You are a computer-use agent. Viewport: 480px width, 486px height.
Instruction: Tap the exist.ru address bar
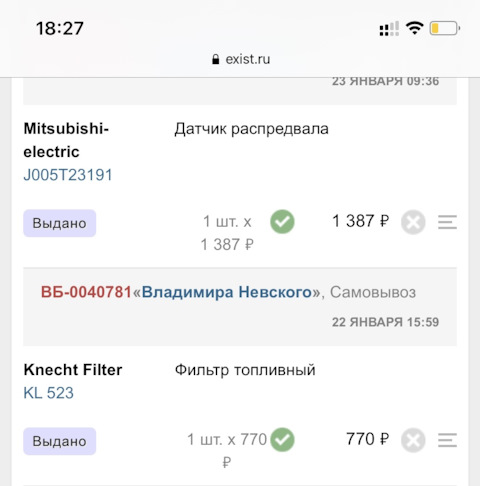point(241,59)
